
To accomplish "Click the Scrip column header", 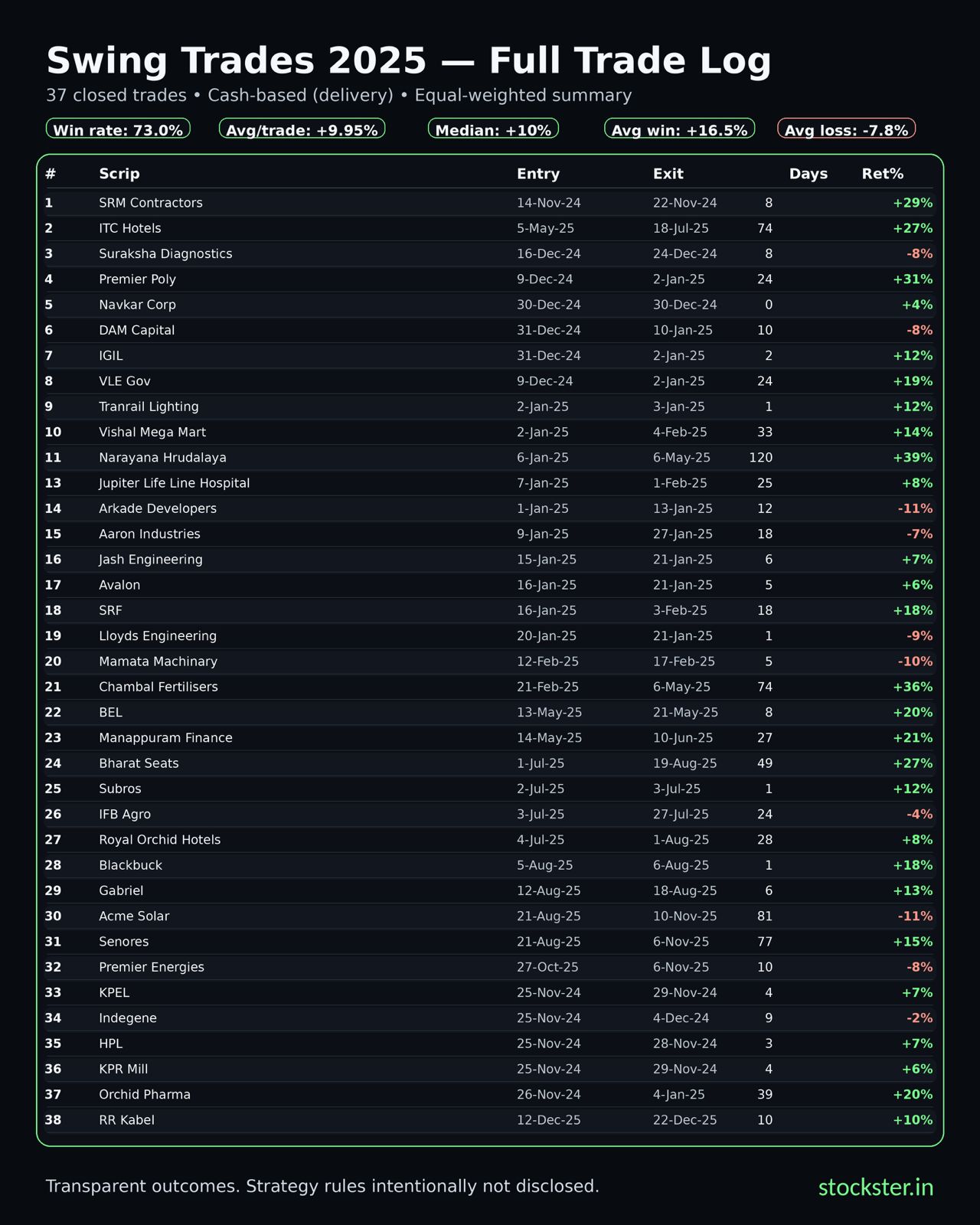I will [119, 174].
